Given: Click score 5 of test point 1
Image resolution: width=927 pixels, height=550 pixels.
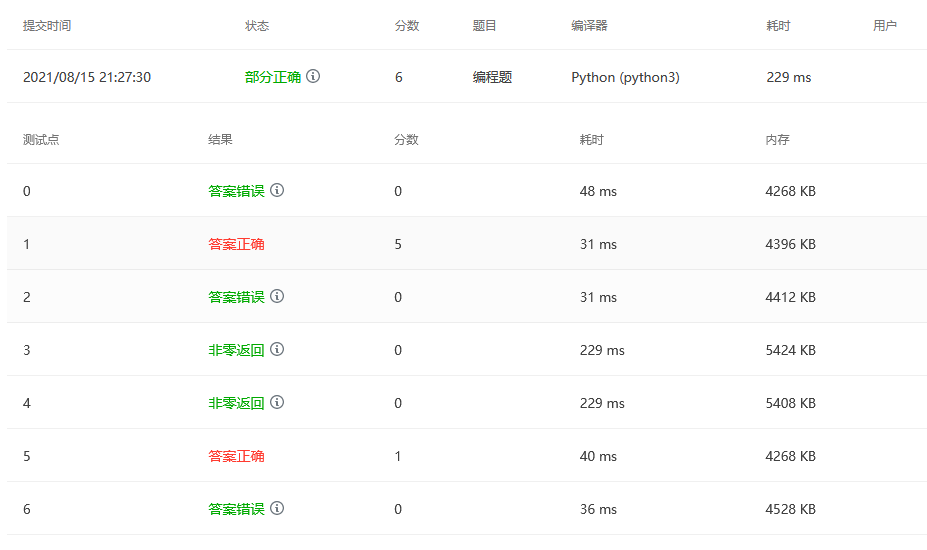Looking at the screenshot, I should coord(398,244).
